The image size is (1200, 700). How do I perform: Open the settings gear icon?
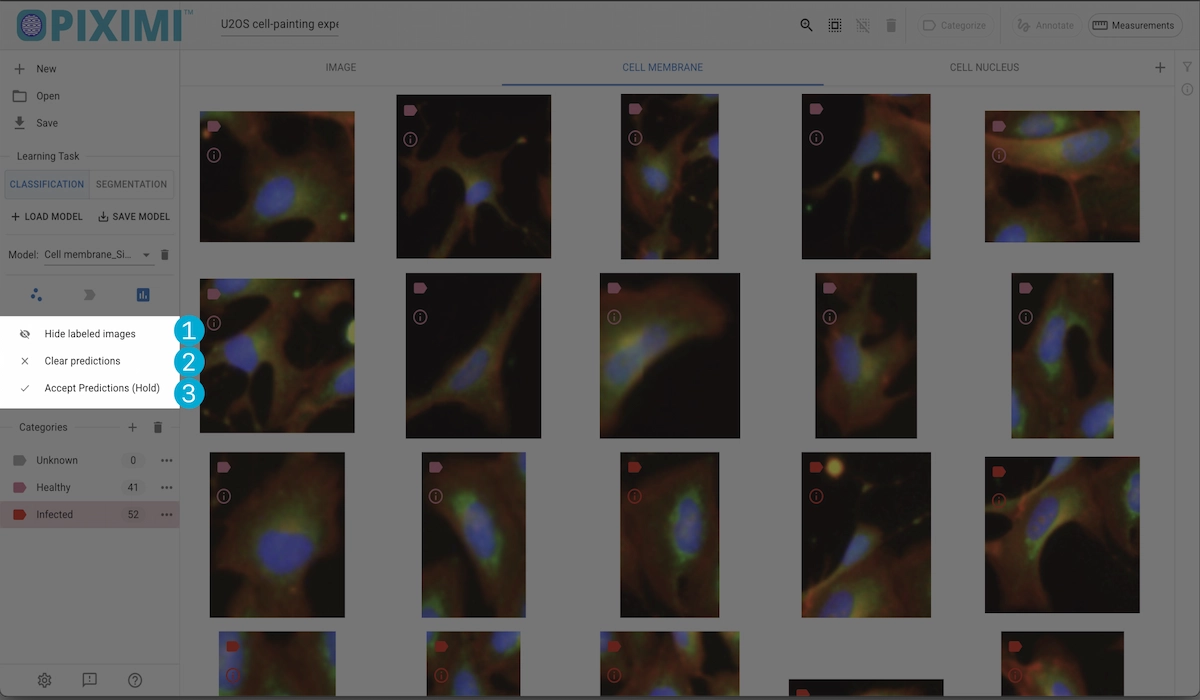coord(44,680)
